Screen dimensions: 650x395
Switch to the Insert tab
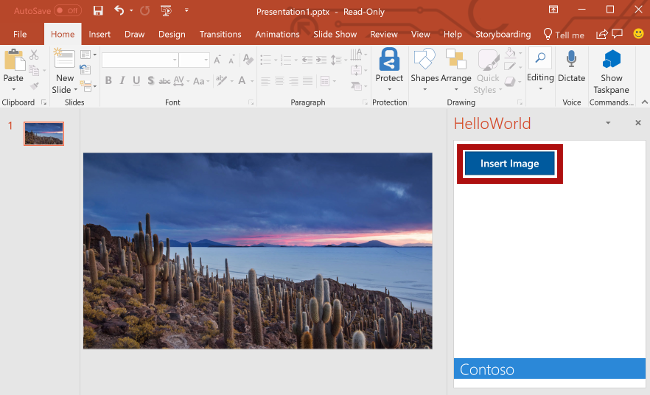click(x=99, y=34)
